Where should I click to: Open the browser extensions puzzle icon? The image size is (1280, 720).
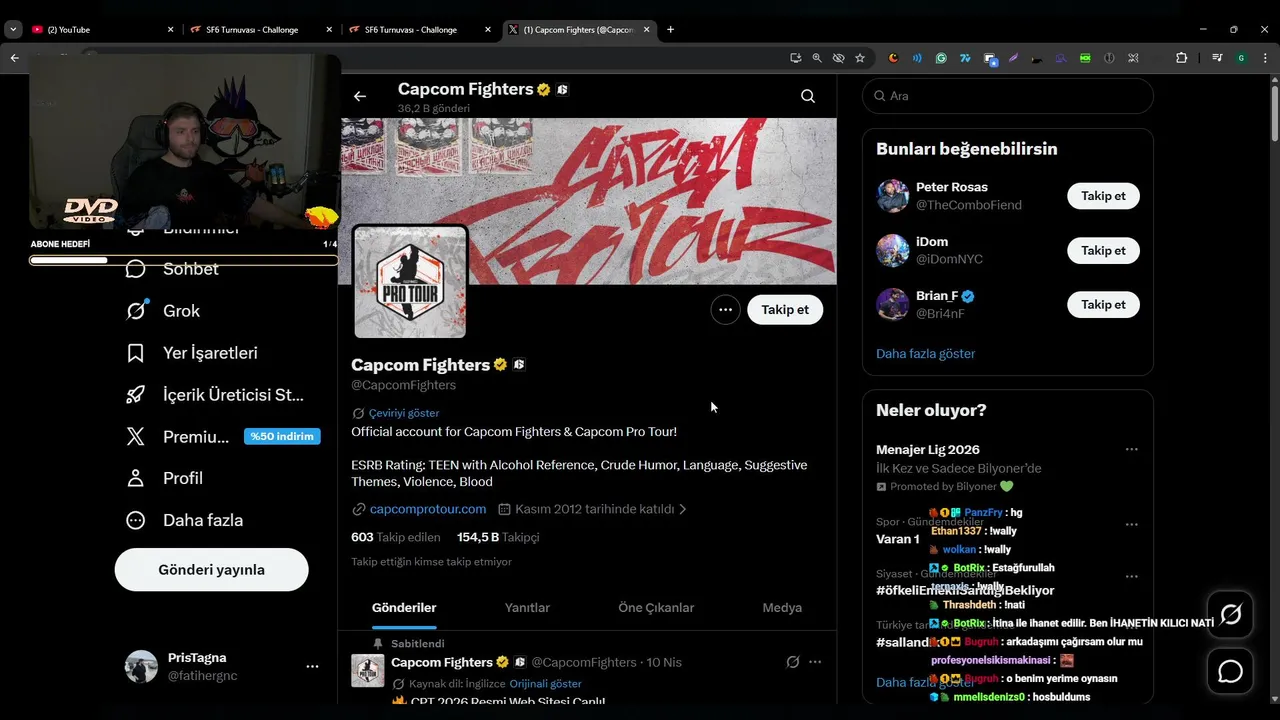pyautogui.click(x=1181, y=58)
